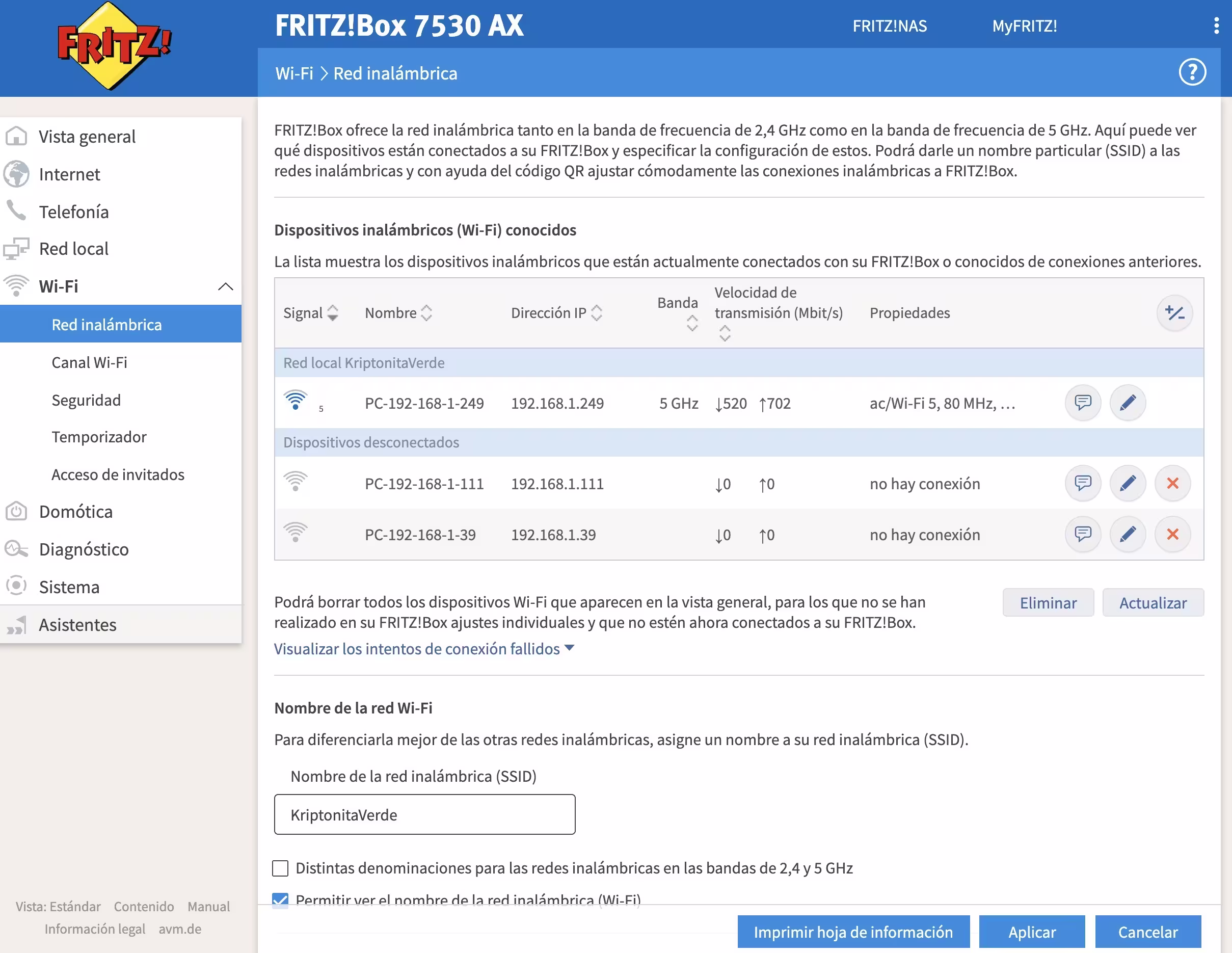The width and height of the screenshot is (1232, 953).
Task: Click the Sistema gear icon
Action: [16, 586]
